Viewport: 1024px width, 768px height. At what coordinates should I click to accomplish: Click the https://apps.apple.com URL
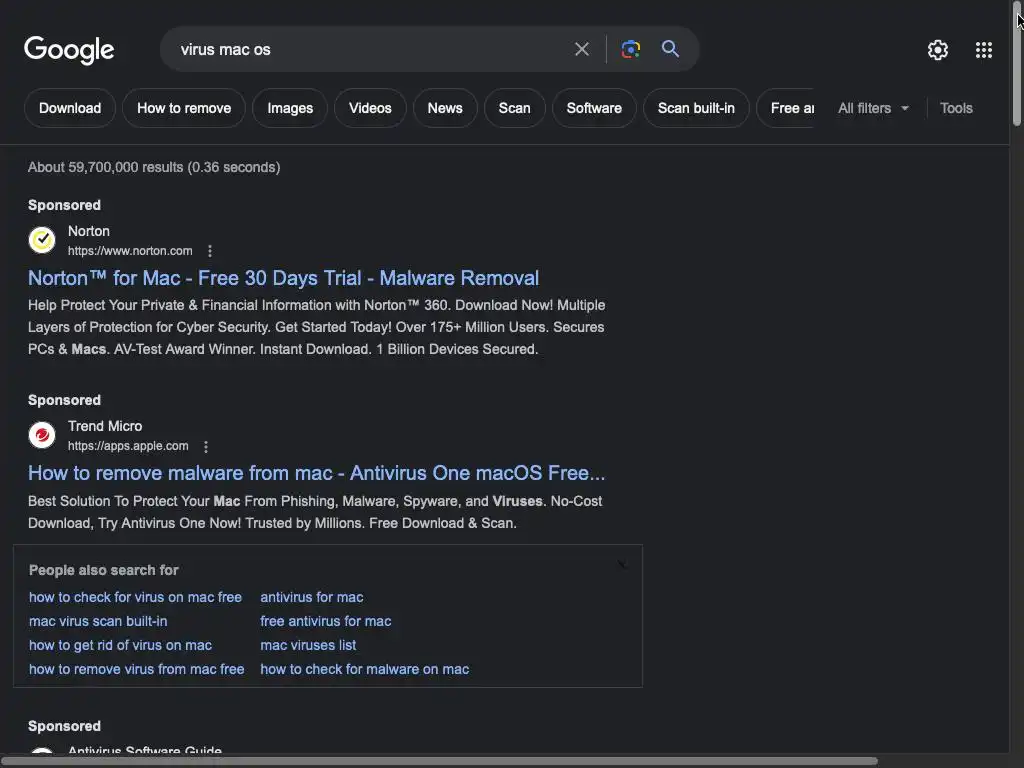point(128,446)
